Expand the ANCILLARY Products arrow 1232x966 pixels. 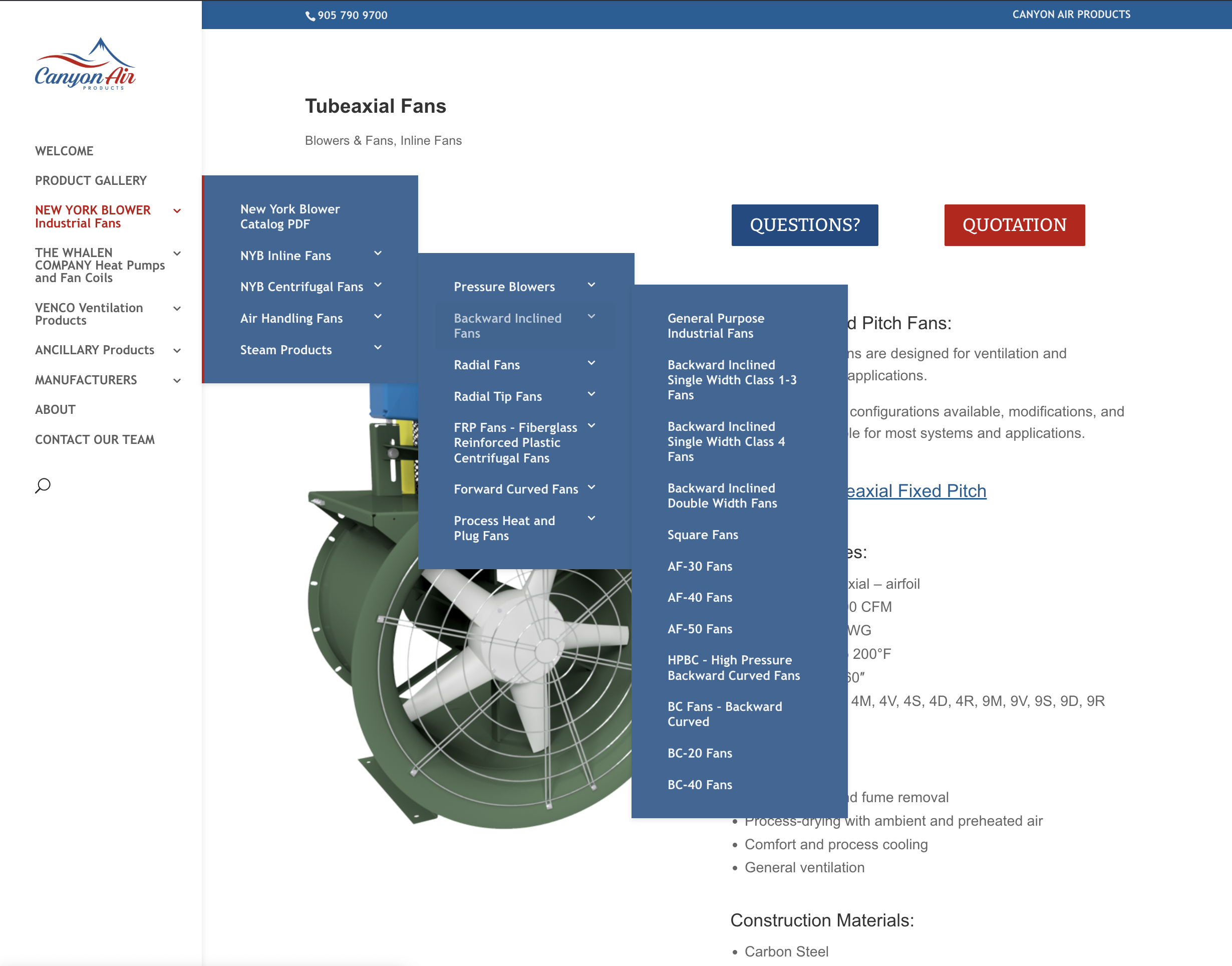[x=177, y=351]
